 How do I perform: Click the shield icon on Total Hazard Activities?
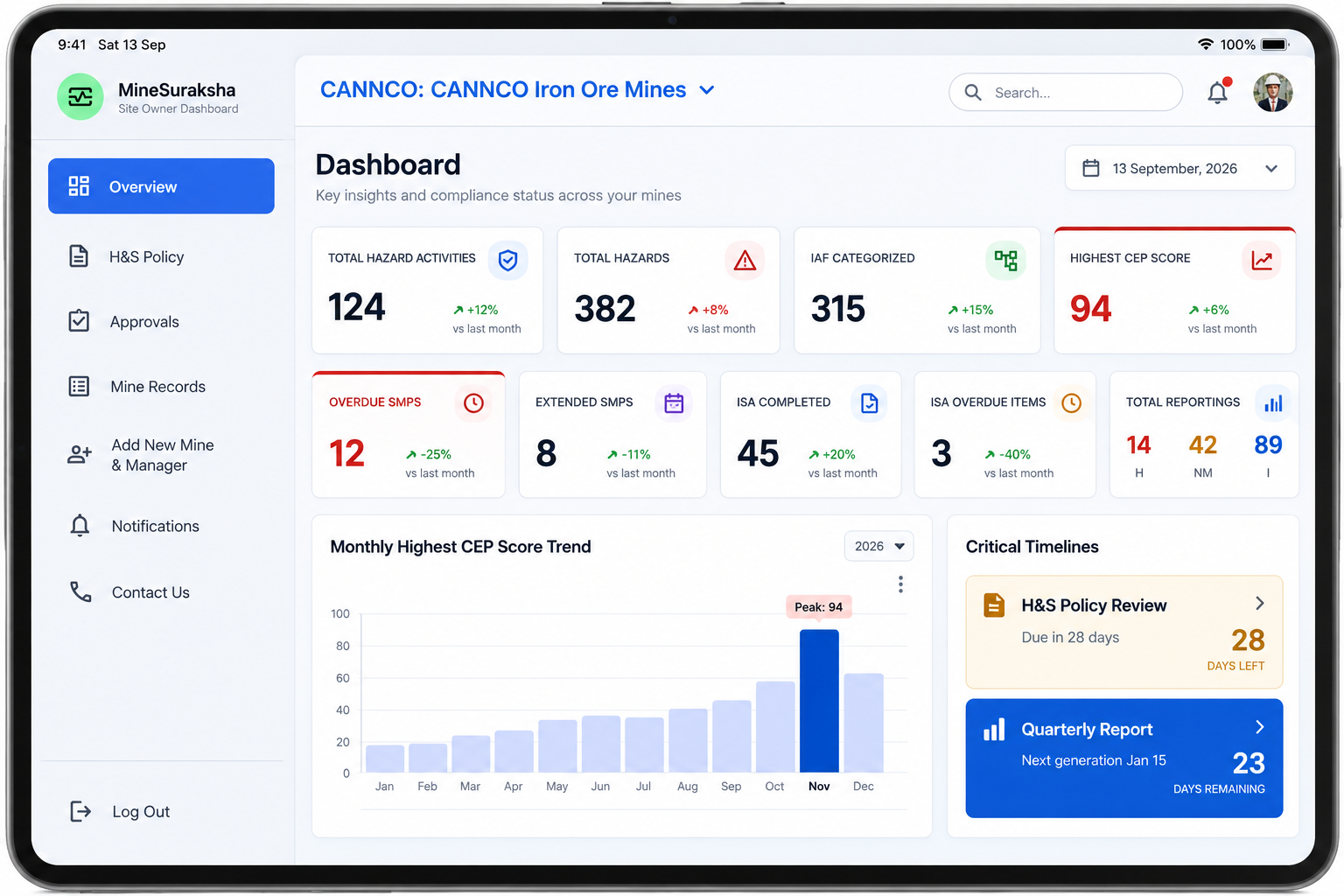(507, 260)
